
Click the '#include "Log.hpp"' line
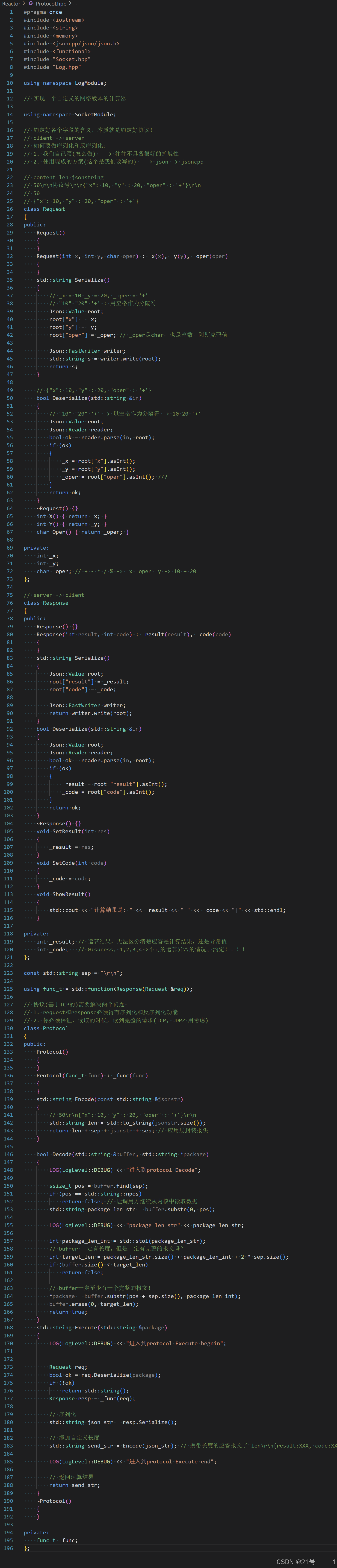[52, 67]
